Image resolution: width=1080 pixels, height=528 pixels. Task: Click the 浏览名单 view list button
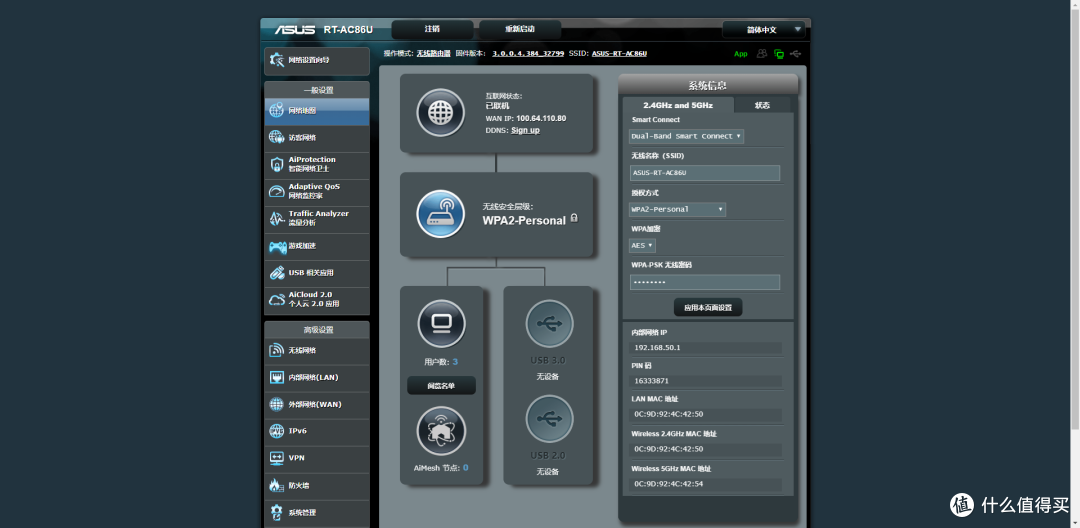(x=441, y=386)
